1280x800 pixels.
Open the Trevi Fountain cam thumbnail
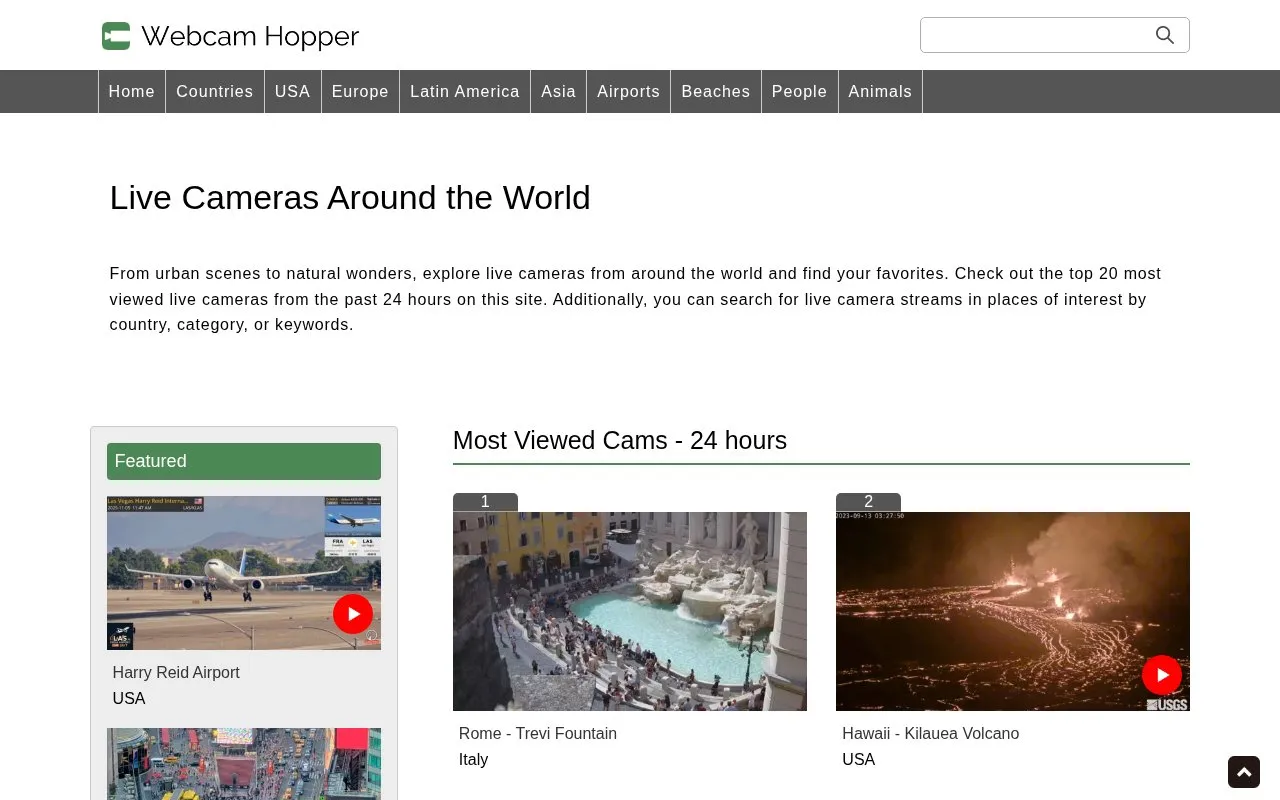point(630,611)
